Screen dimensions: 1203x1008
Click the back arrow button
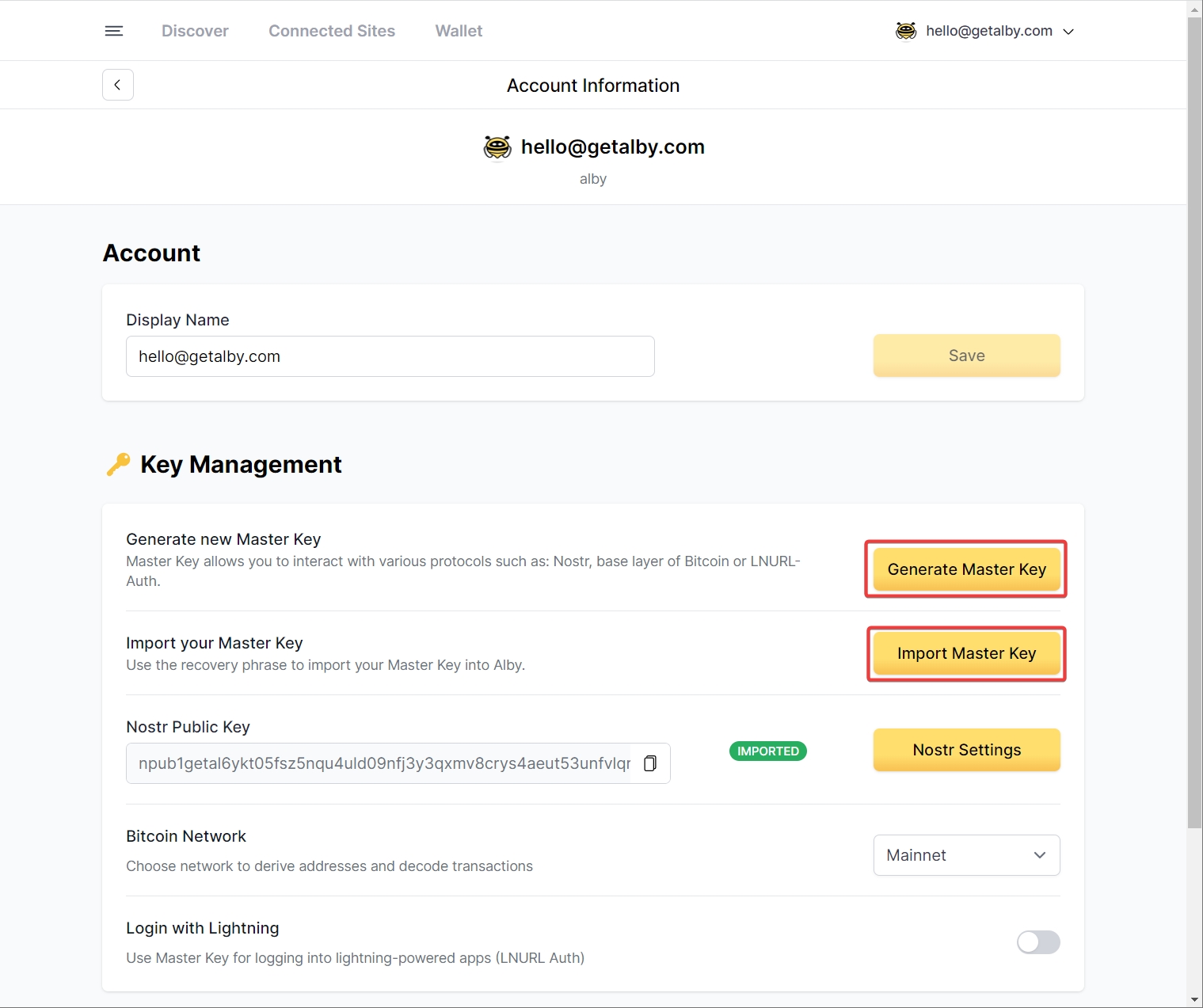[x=118, y=85]
